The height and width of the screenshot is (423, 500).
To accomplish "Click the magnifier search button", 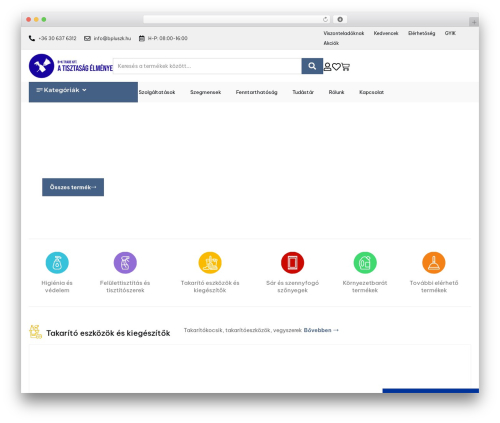I will point(312,66).
